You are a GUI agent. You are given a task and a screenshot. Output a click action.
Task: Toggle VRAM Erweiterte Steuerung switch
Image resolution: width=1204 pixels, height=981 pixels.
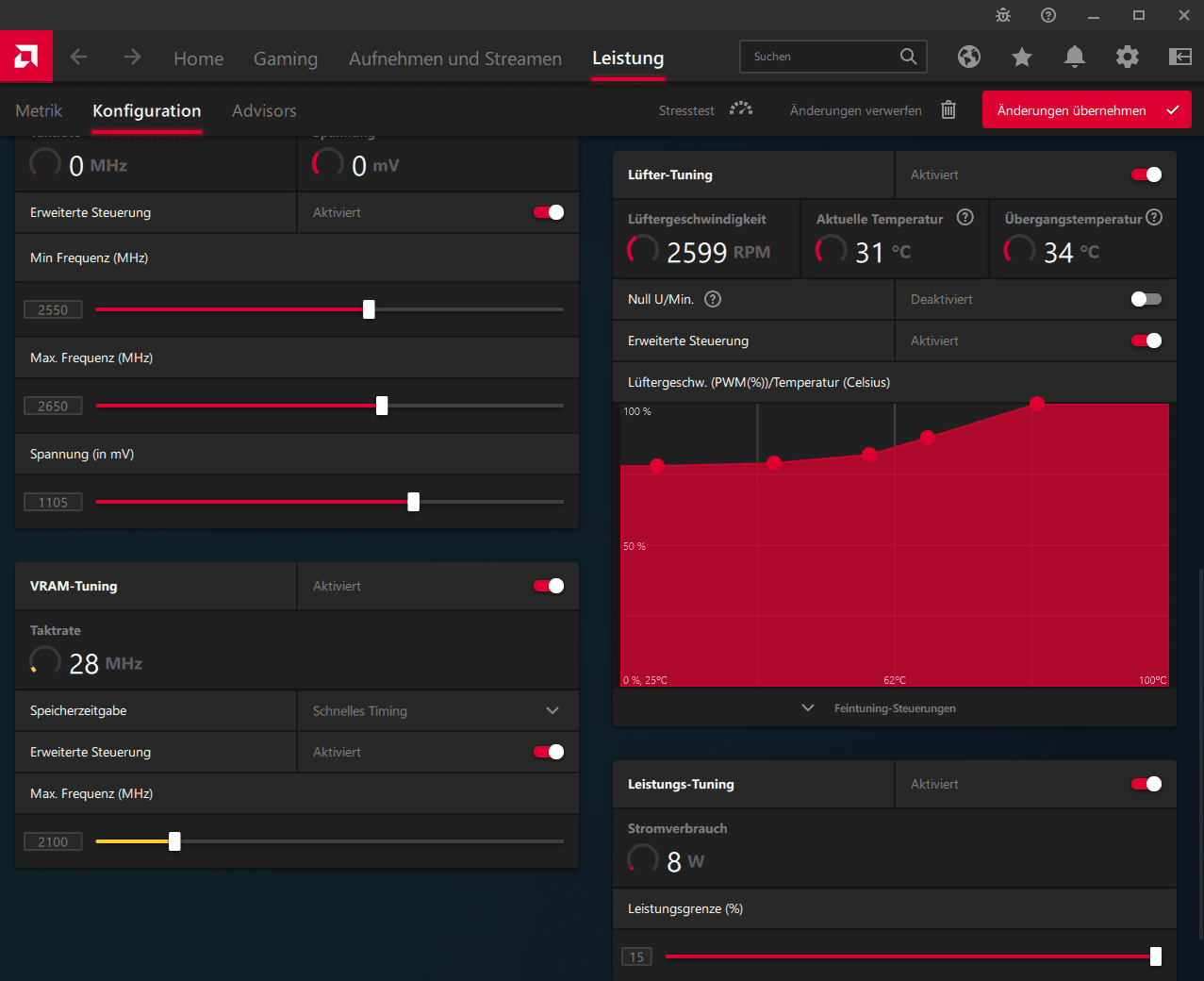tap(549, 752)
